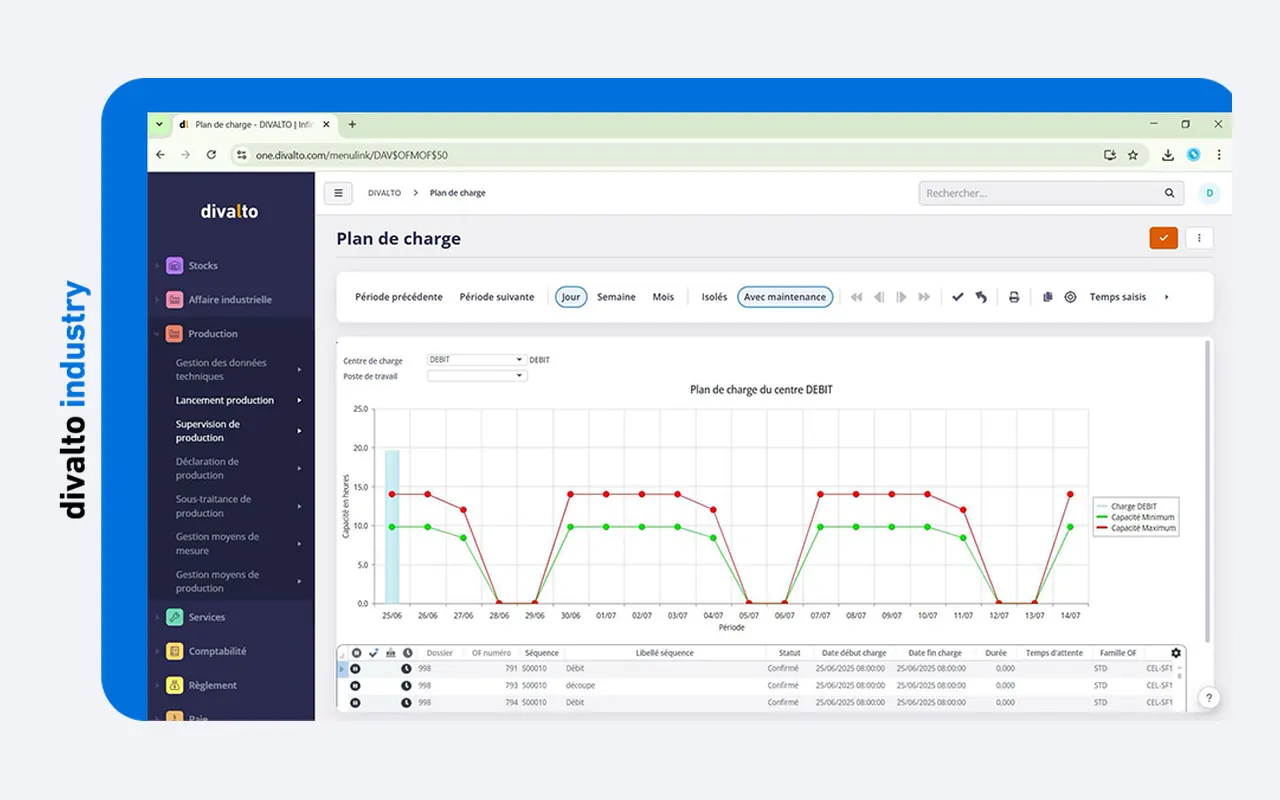Toggle the Isolés option

point(714,297)
